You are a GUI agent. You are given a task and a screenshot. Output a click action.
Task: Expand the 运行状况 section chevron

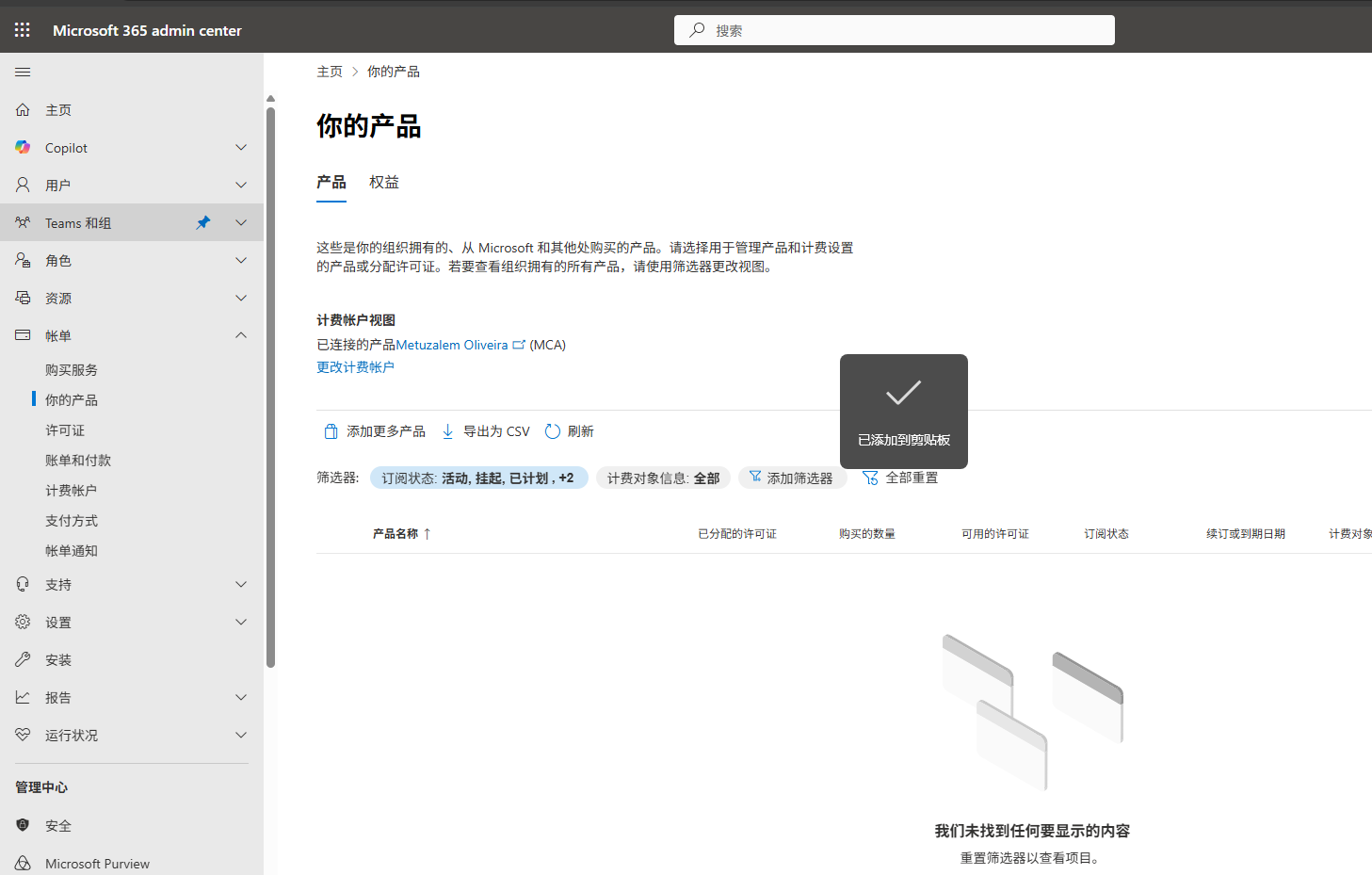coord(241,736)
